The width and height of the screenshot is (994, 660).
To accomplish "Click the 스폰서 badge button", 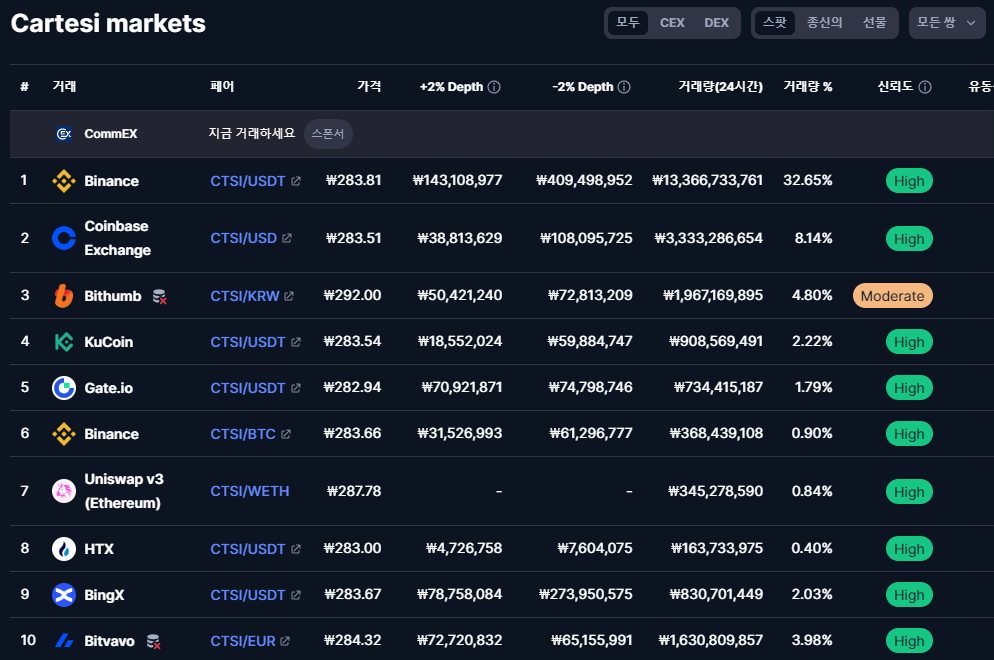I will pos(328,134).
